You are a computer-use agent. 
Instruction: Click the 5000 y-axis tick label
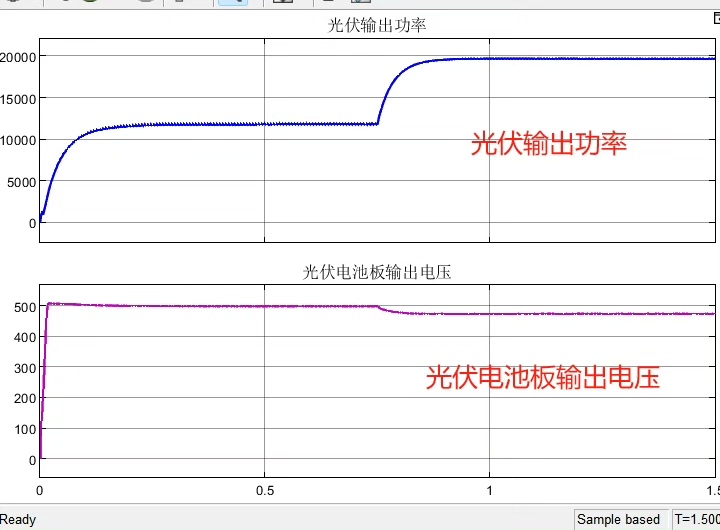(22, 182)
